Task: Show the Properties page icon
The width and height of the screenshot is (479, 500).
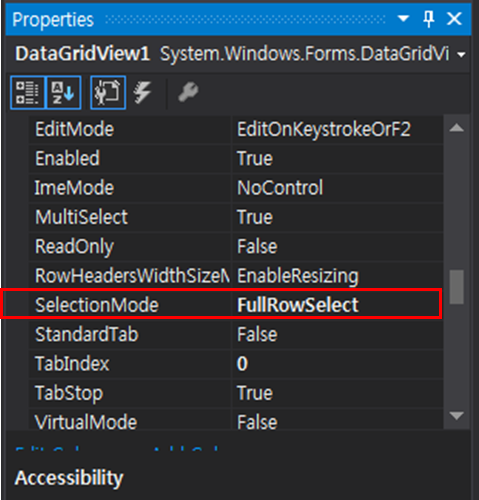Action: coord(108,92)
